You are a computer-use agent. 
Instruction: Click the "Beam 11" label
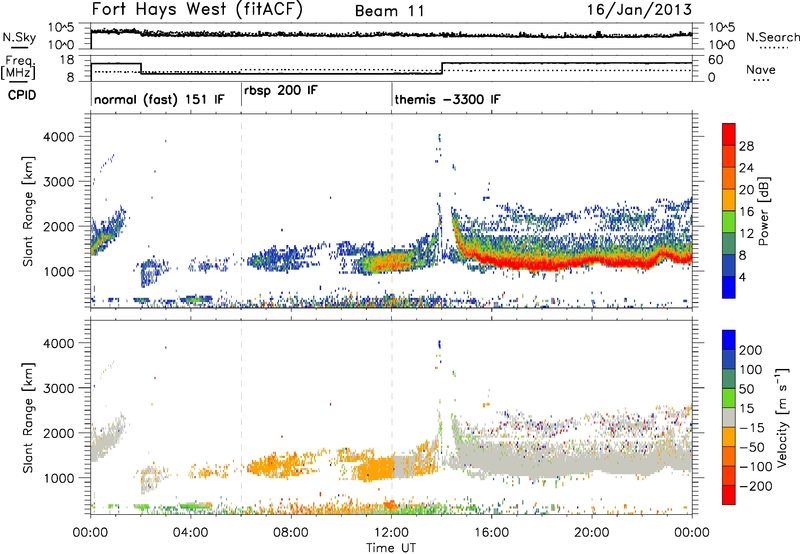pyautogui.click(x=390, y=11)
